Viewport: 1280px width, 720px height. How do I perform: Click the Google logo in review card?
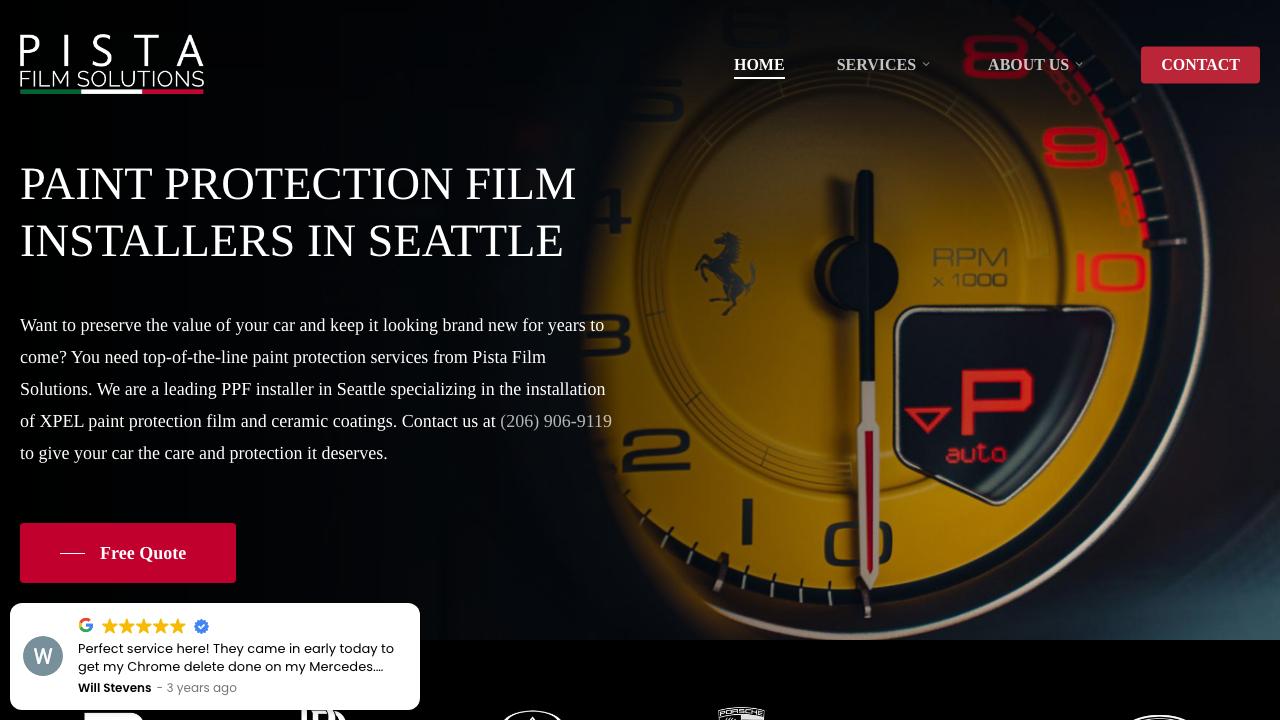(x=86, y=625)
